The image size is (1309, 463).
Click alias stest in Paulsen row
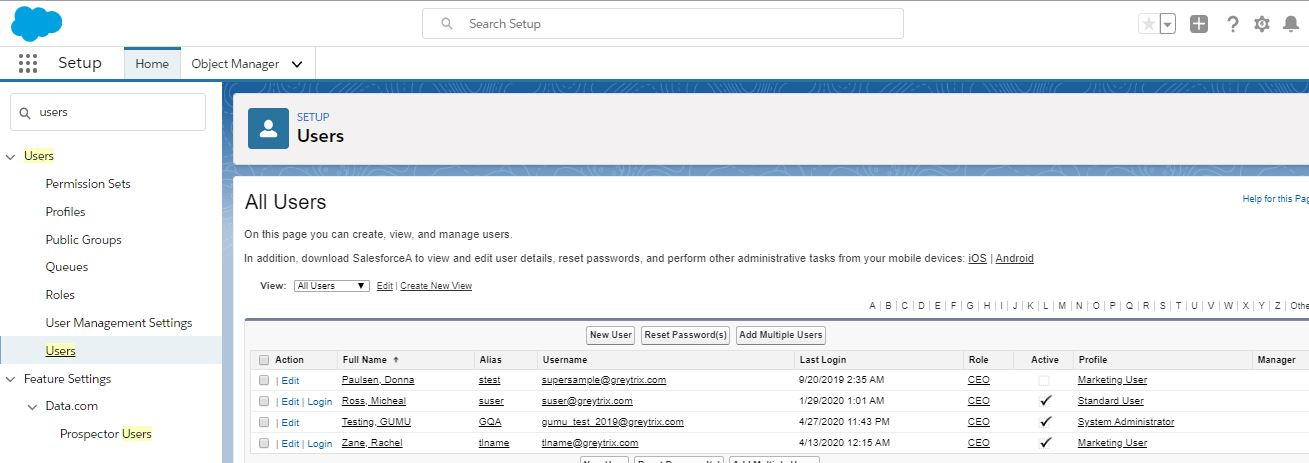[490, 380]
